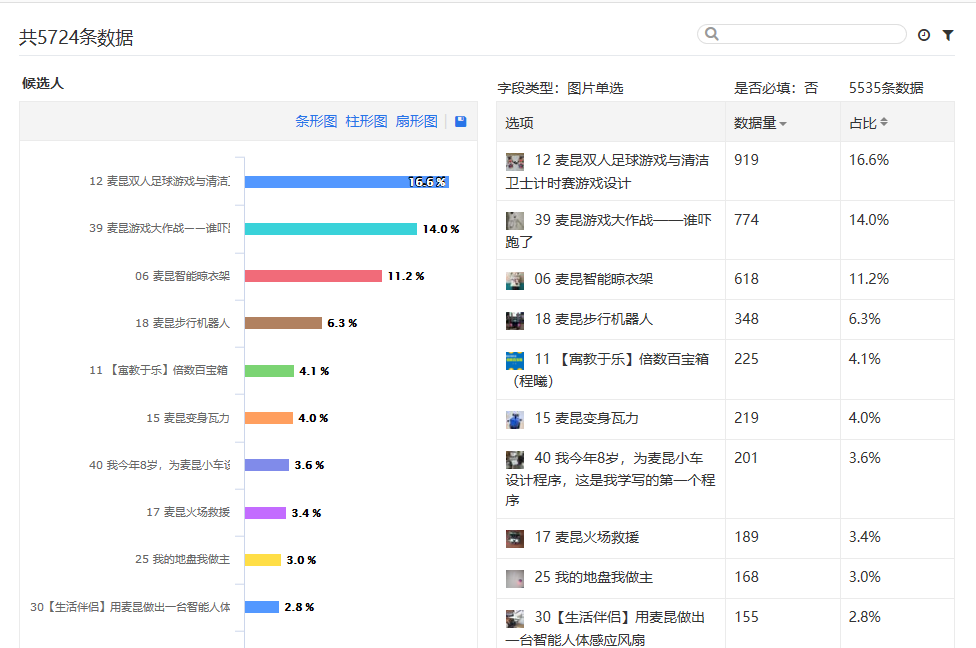Click the red 11.2% bar
Image resolution: width=976 pixels, height=648 pixels.
[313, 276]
